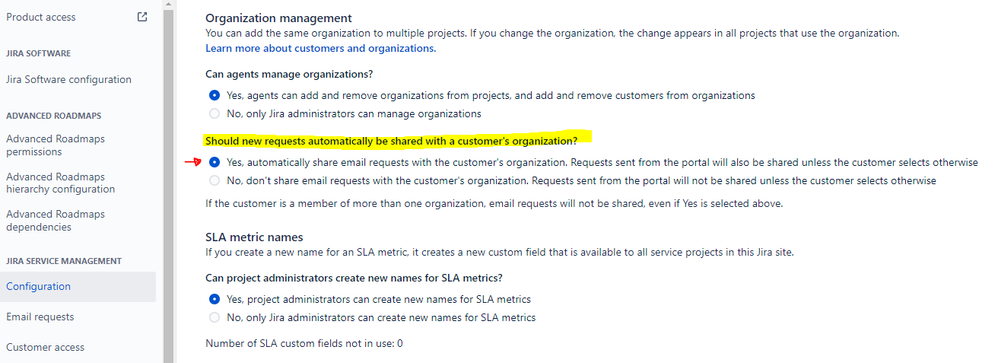The width and height of the screenshot is (998, 363).
Task: Choose No, don't share email requests
Action: click(x=214, y=180)
